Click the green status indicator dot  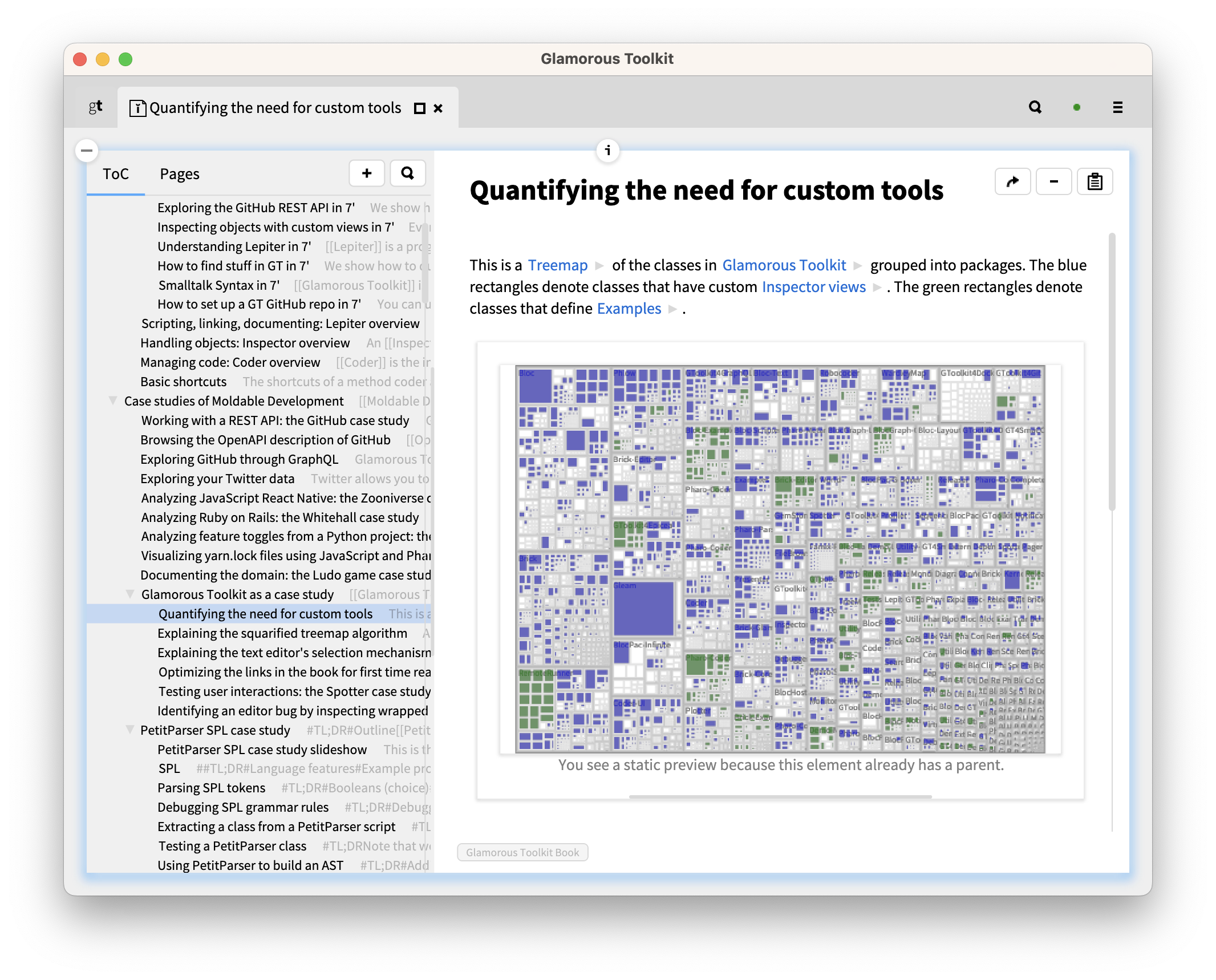point(1076,107)
